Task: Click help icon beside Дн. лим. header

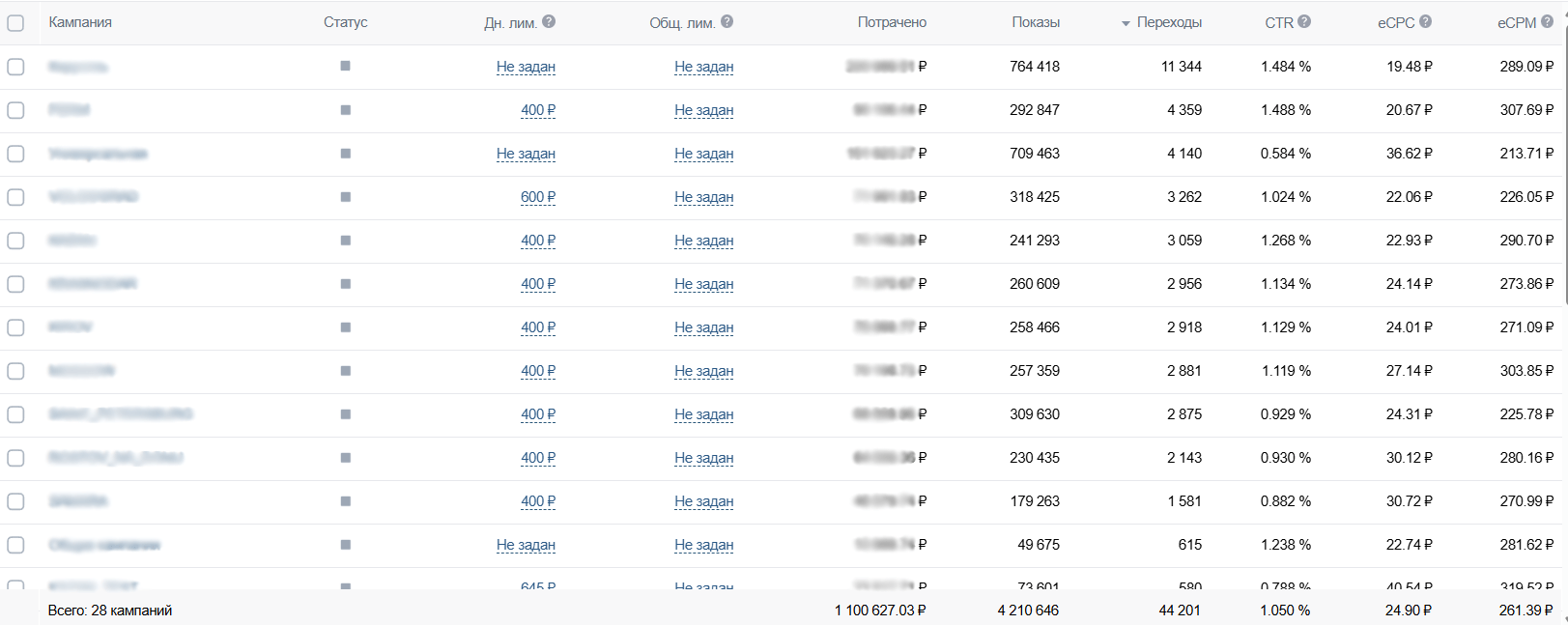Action: click(x=549, y=21)
